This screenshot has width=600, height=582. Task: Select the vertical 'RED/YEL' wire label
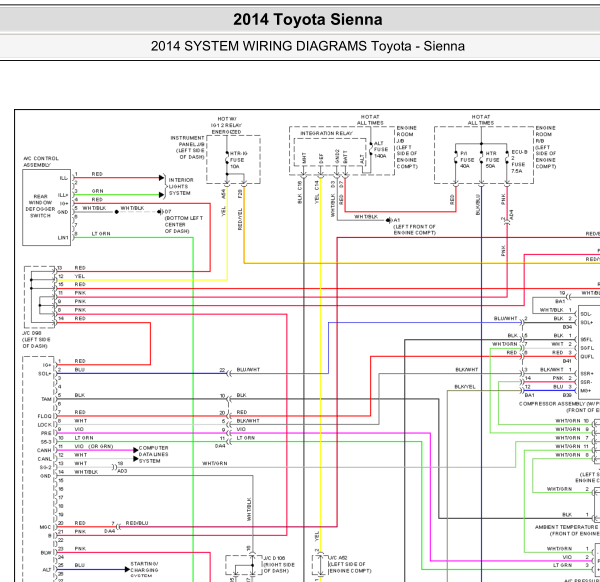240,219
